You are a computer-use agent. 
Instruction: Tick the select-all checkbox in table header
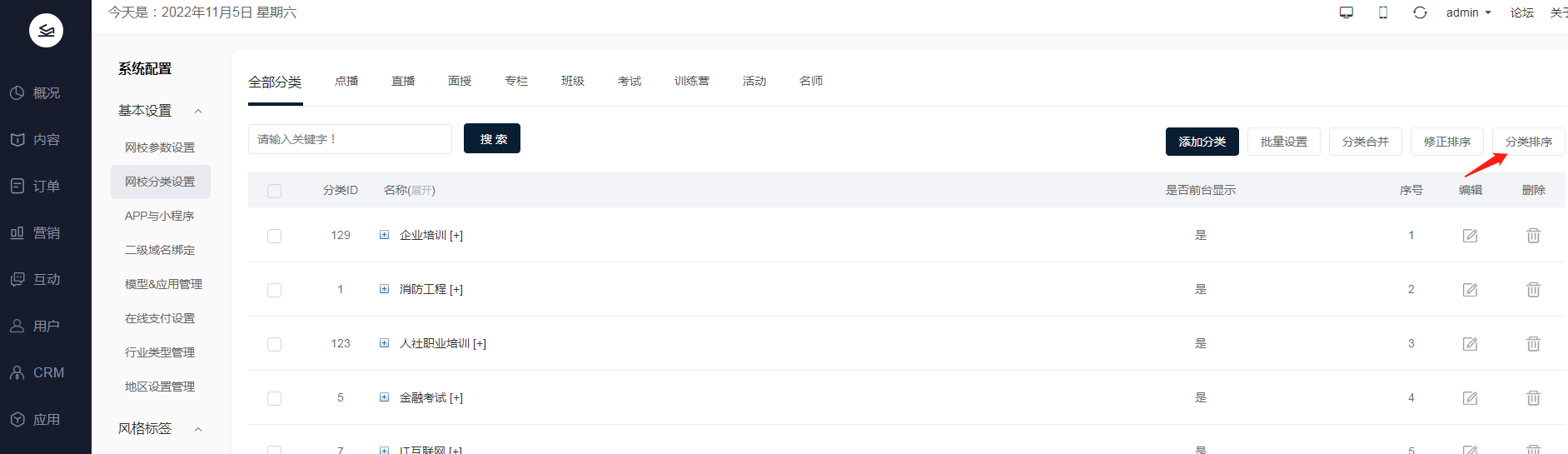[x=274, y=191]
